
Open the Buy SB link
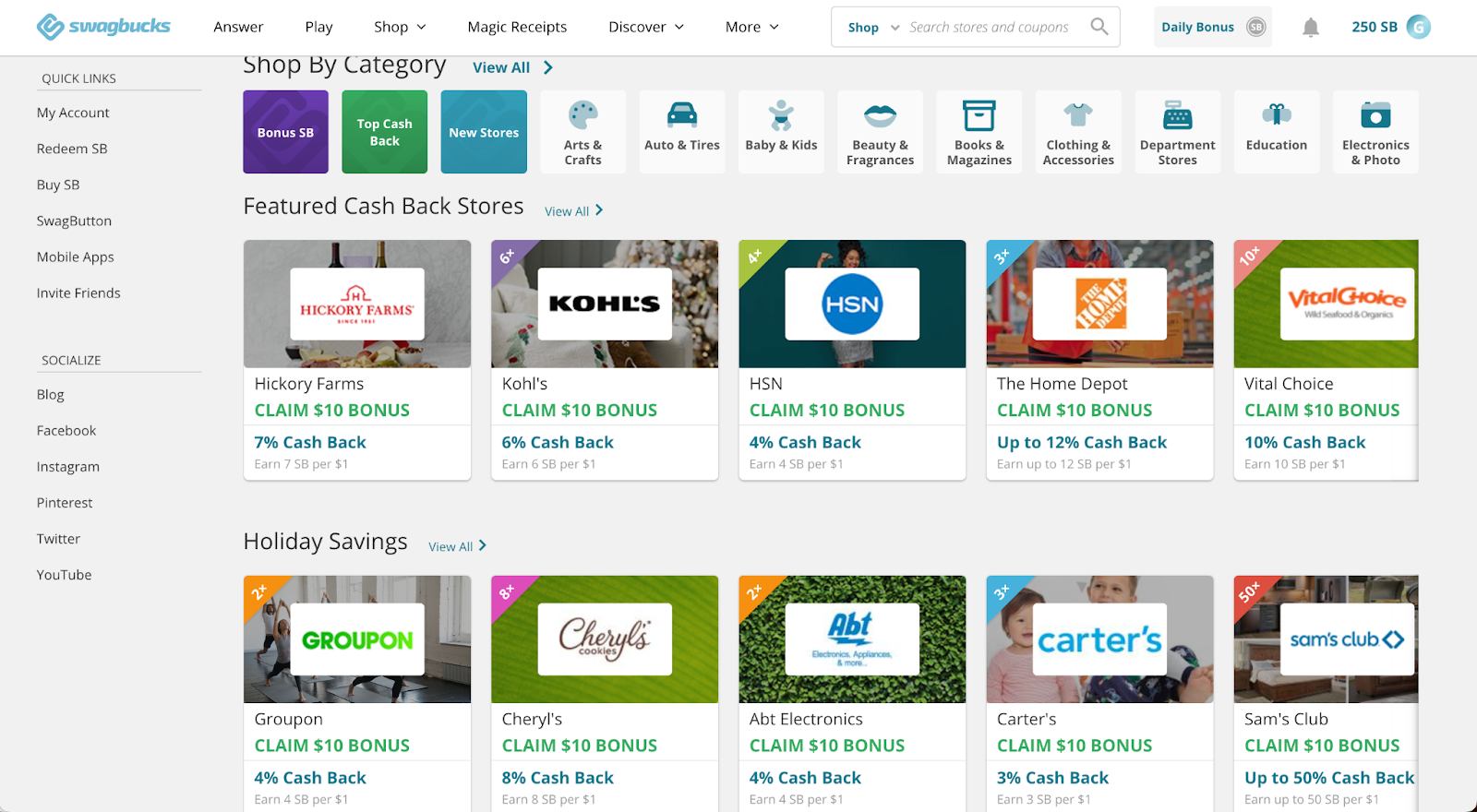(x=58, y=185)
